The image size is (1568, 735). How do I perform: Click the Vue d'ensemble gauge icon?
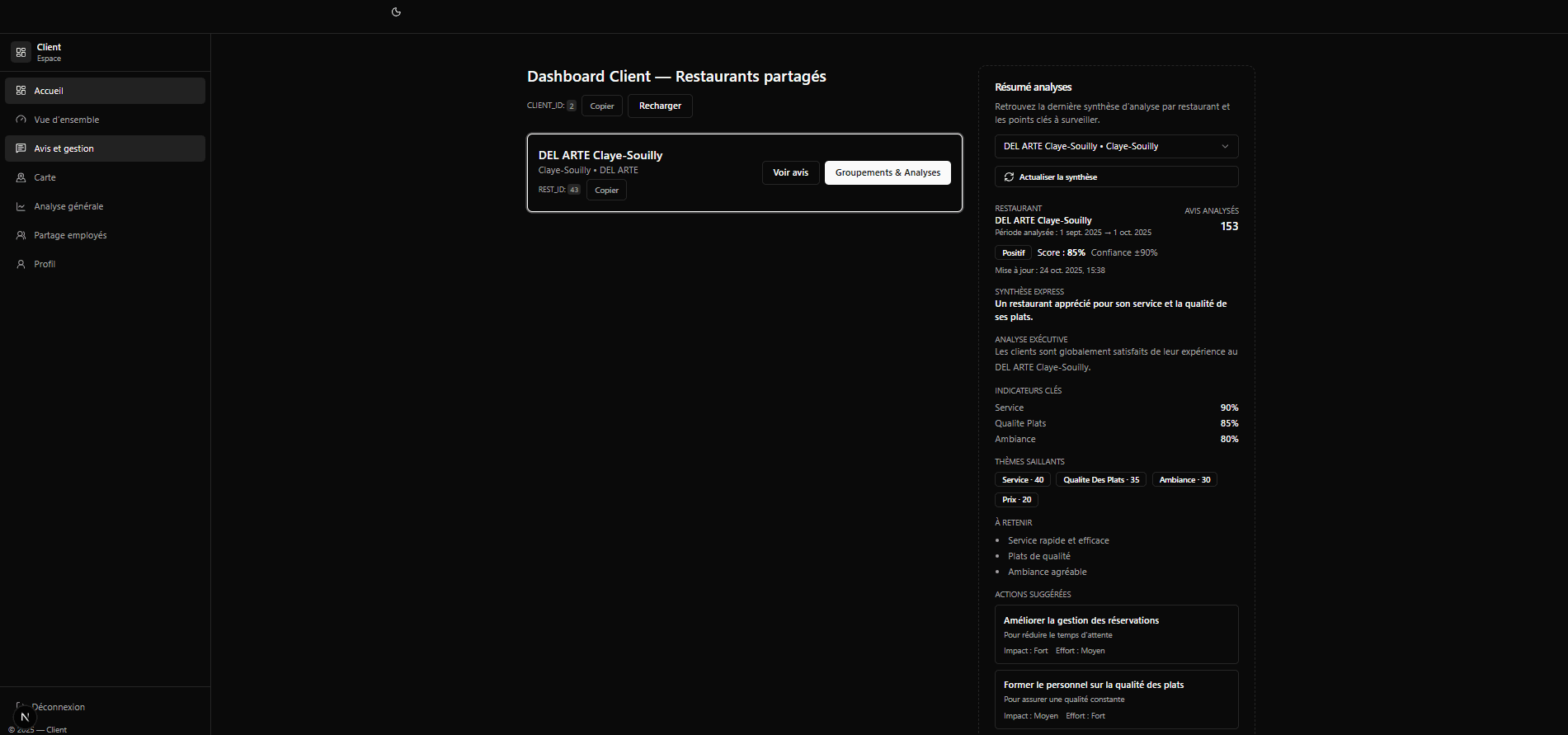pos(21,120)
